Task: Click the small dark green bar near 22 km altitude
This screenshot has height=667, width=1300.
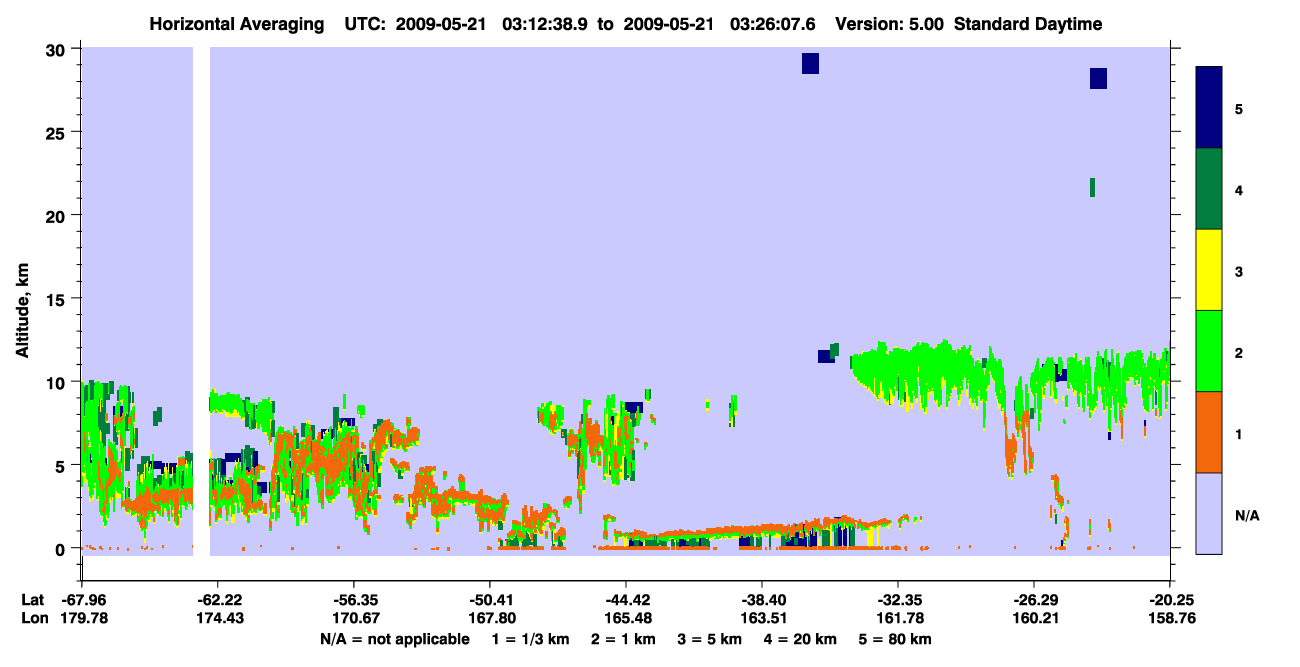Action: [x=1092, y=187]
